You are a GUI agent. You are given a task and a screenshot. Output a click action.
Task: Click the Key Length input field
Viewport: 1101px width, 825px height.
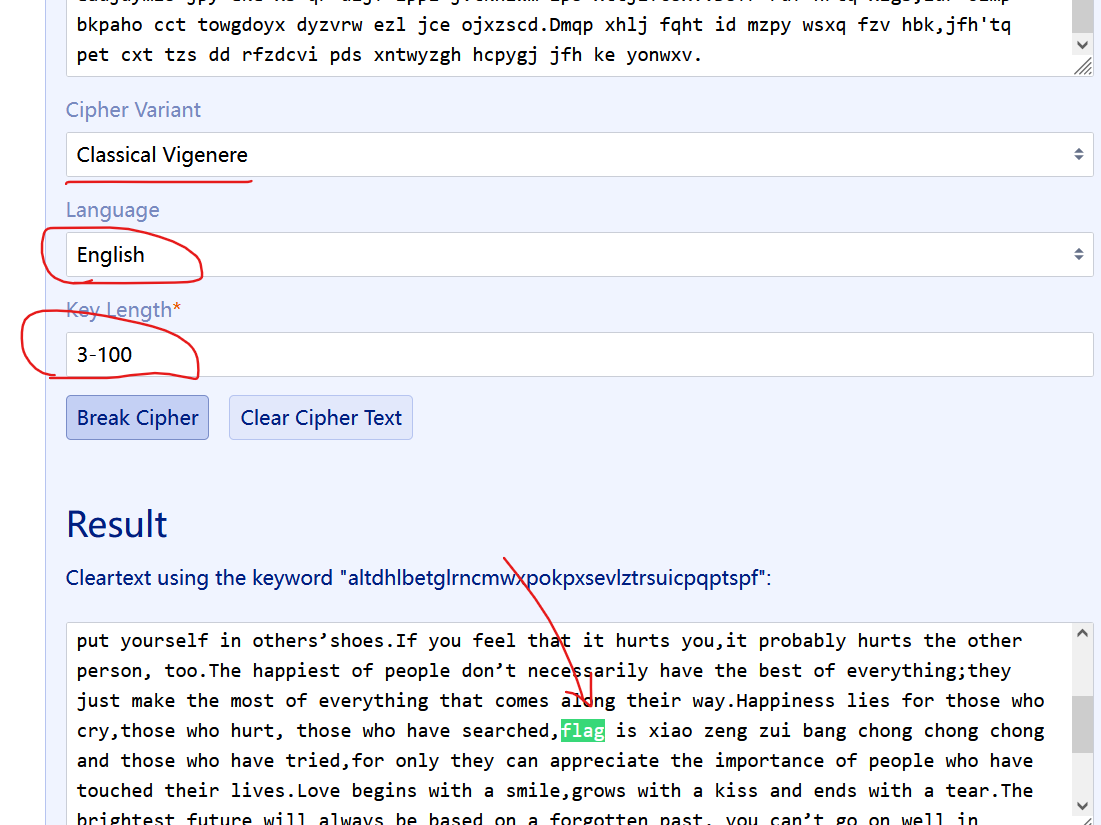click(x=579, y=355)
